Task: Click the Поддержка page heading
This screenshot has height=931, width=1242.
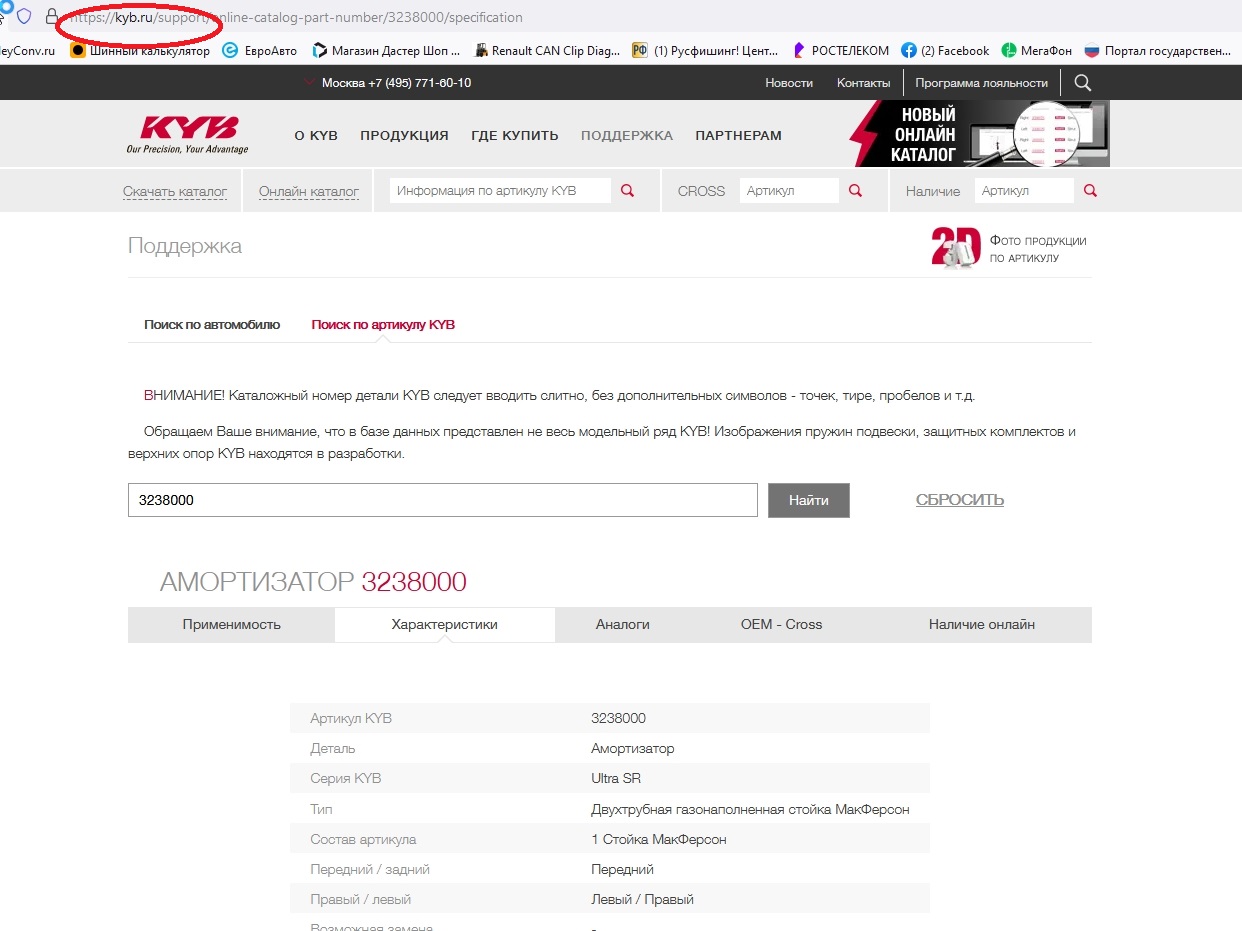Action: pyautogui.click(x=185, y=246)
